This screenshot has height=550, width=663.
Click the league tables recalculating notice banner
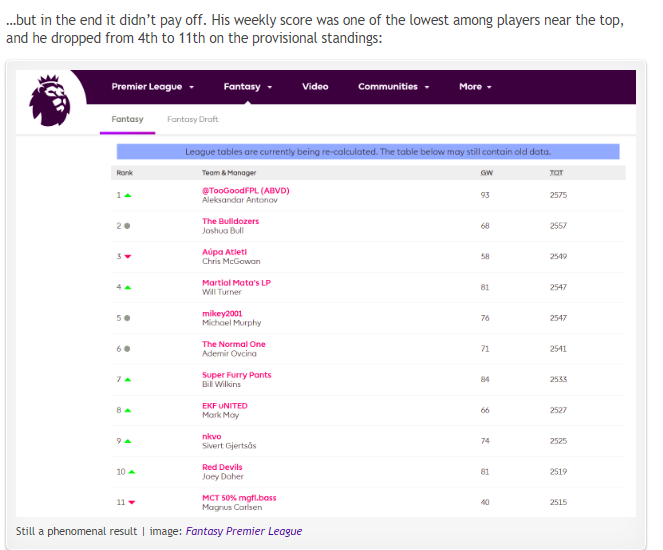368,152
